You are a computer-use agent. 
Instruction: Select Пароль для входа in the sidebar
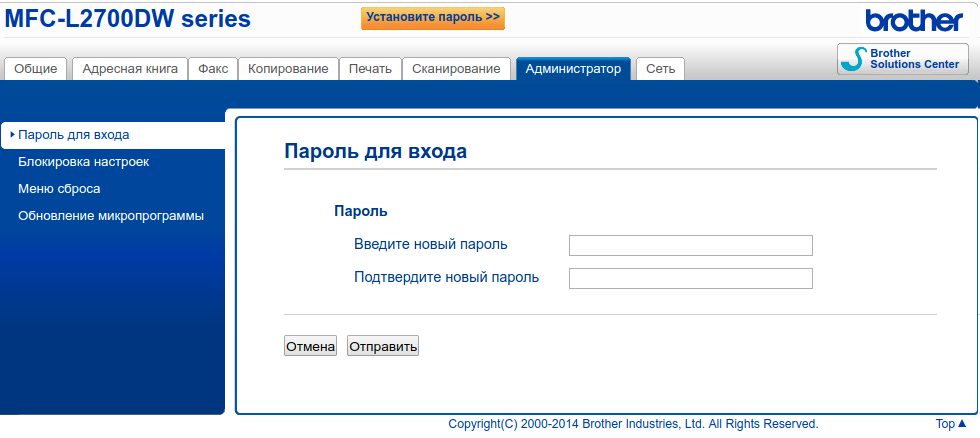[74, 135]
